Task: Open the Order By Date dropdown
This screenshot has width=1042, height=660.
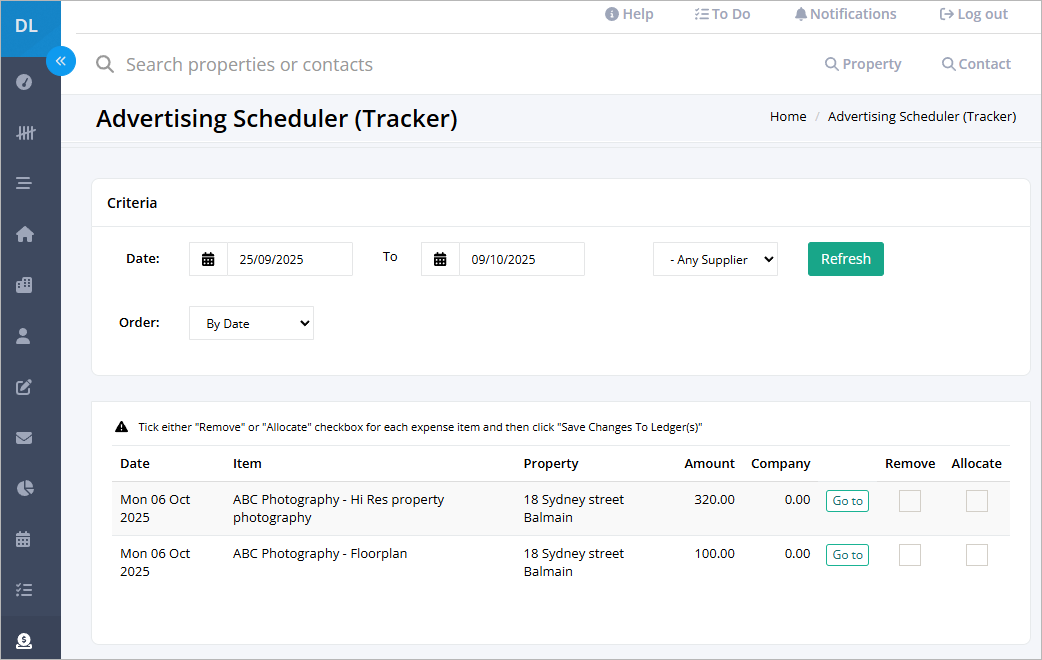Action: pos(251,323)
